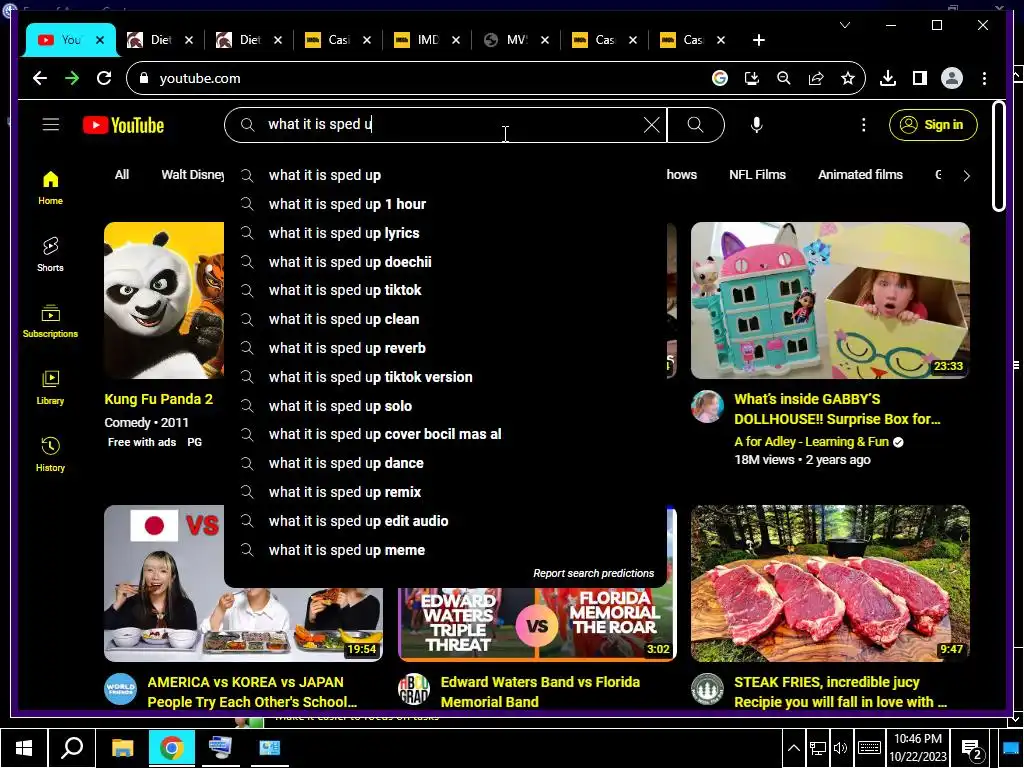The image size is (1024, 768).
Task: Open the browser profile avatar
Action: tap(952, 78)
